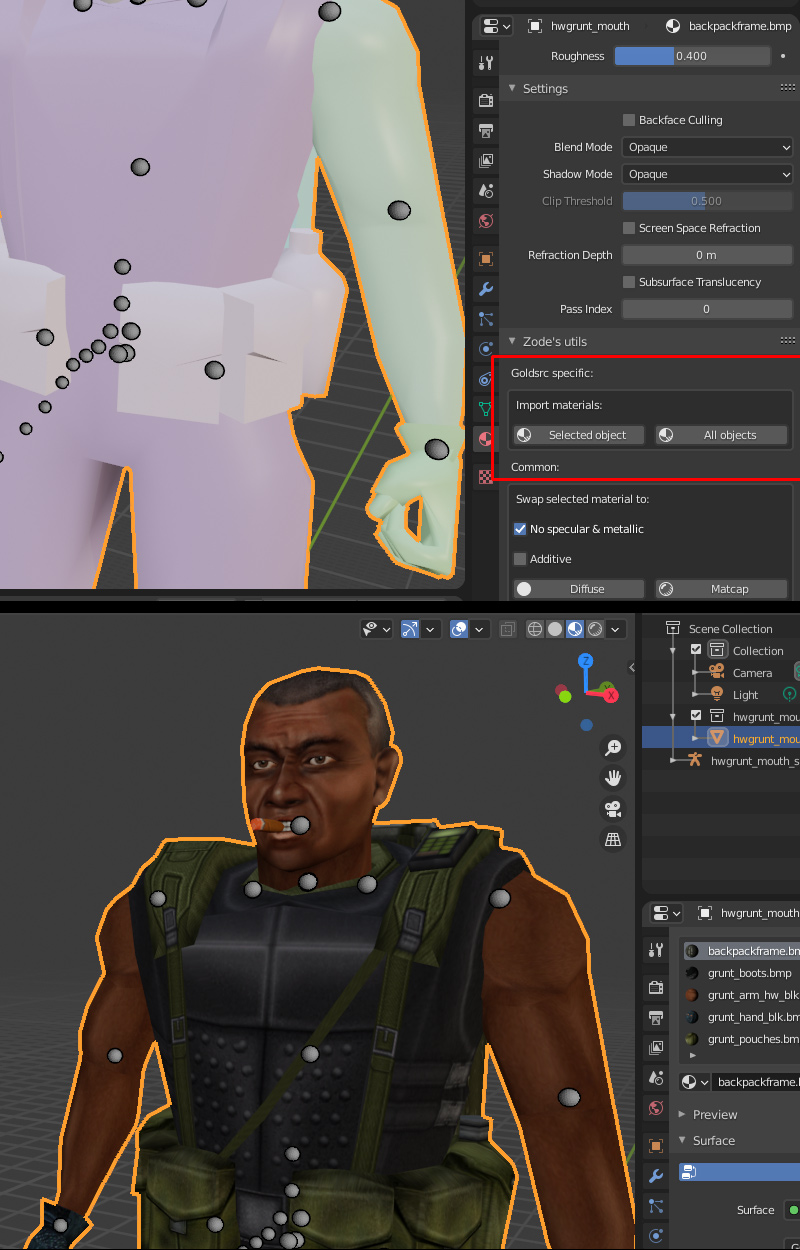Open Particles tab in upper properties editor
Image resolution: width=800 pixels, height=1250 pixels.
pos(486,319)
